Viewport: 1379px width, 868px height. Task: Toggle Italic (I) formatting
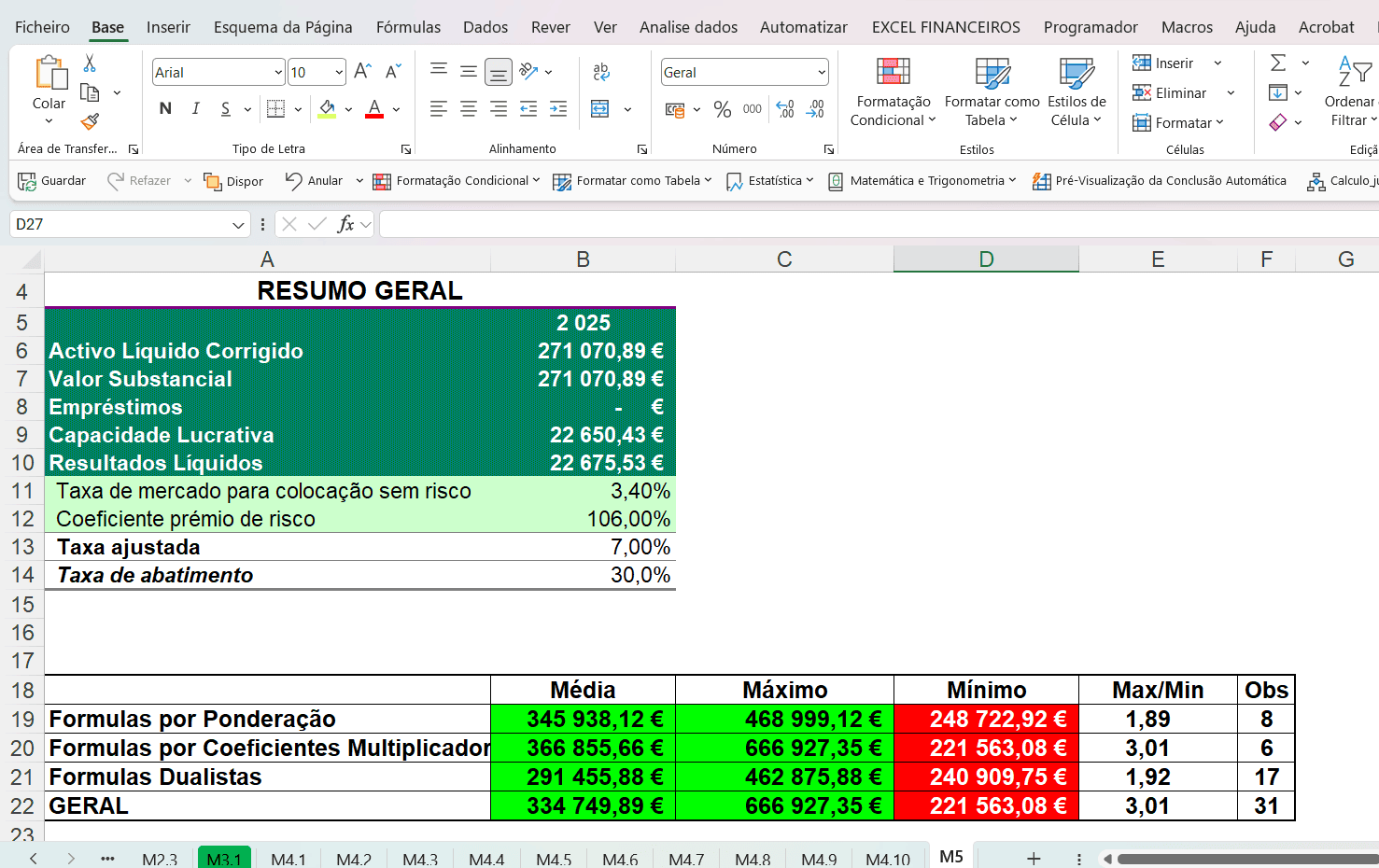tap(195, 109)
